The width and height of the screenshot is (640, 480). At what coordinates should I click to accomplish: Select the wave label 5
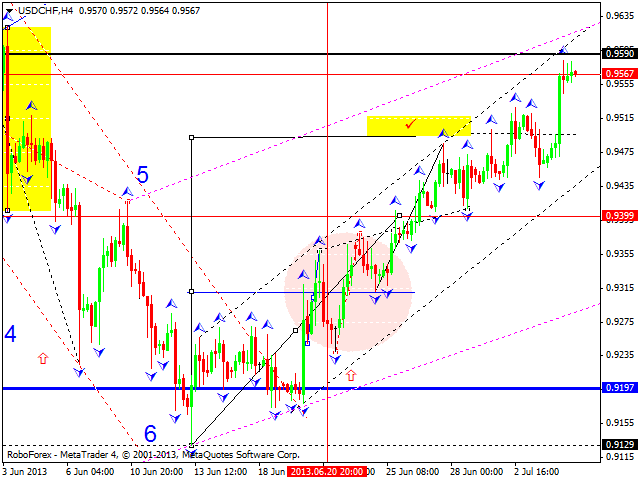[x=142, y=176]
